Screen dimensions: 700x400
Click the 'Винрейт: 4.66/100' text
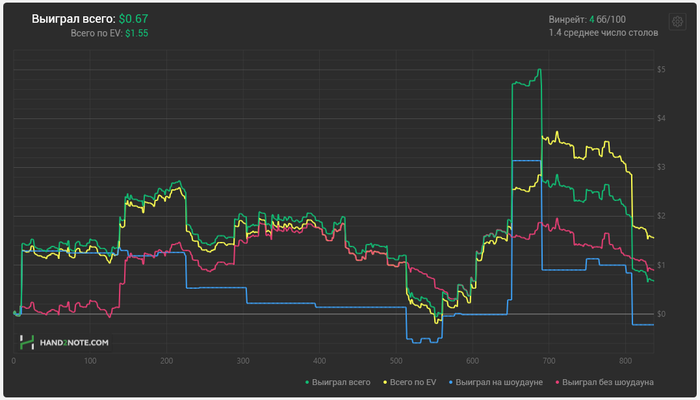587,20
